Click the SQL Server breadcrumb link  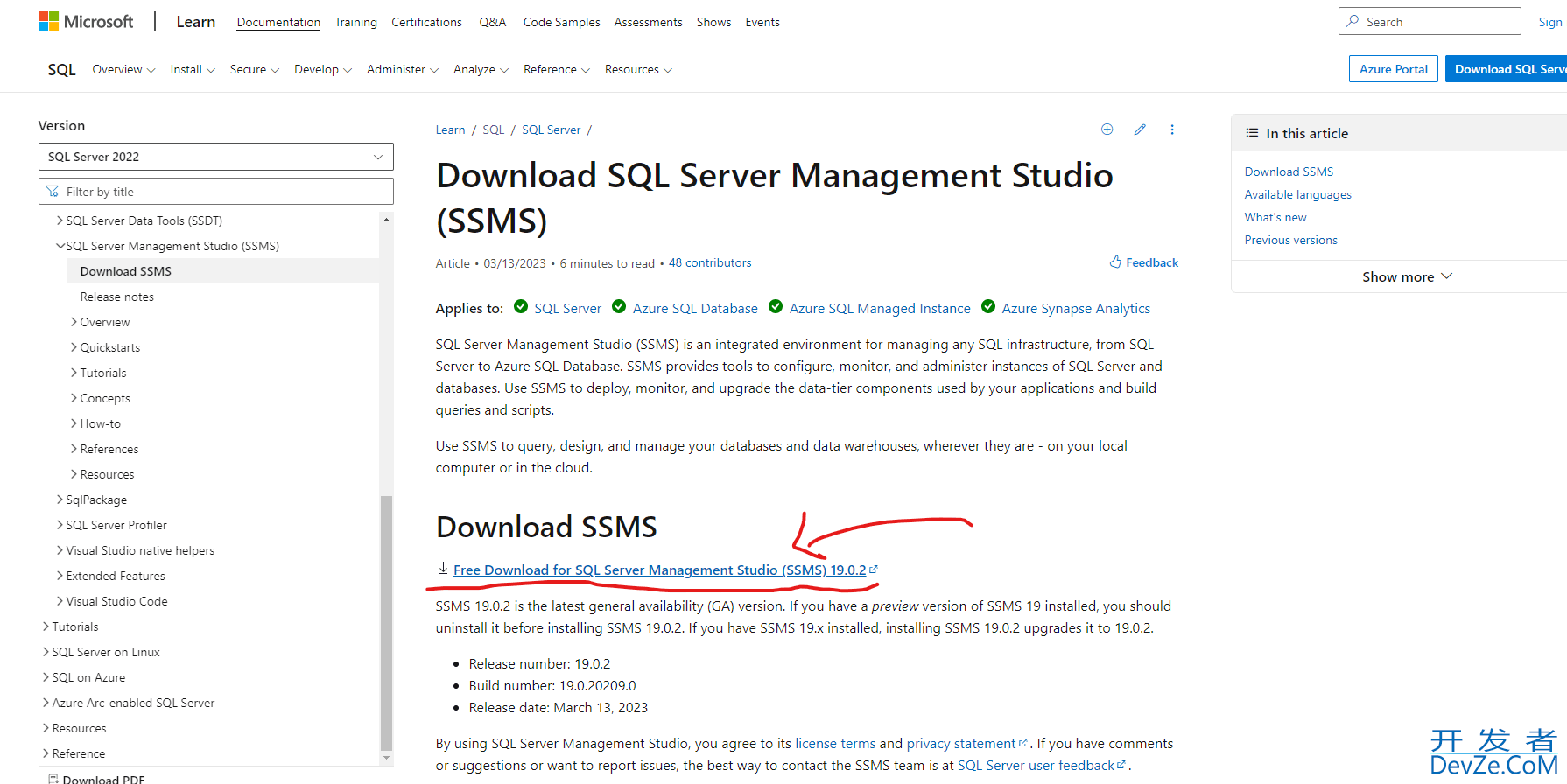click(x=552, y=129)
